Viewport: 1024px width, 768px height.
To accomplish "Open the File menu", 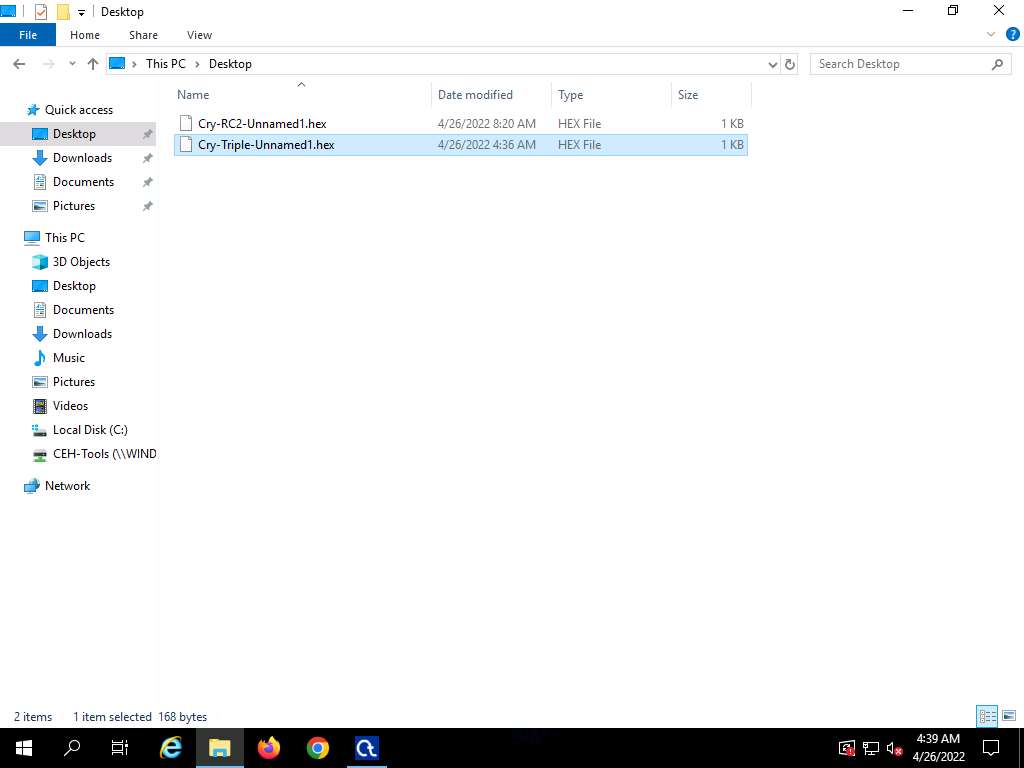I will pos(28,35).
